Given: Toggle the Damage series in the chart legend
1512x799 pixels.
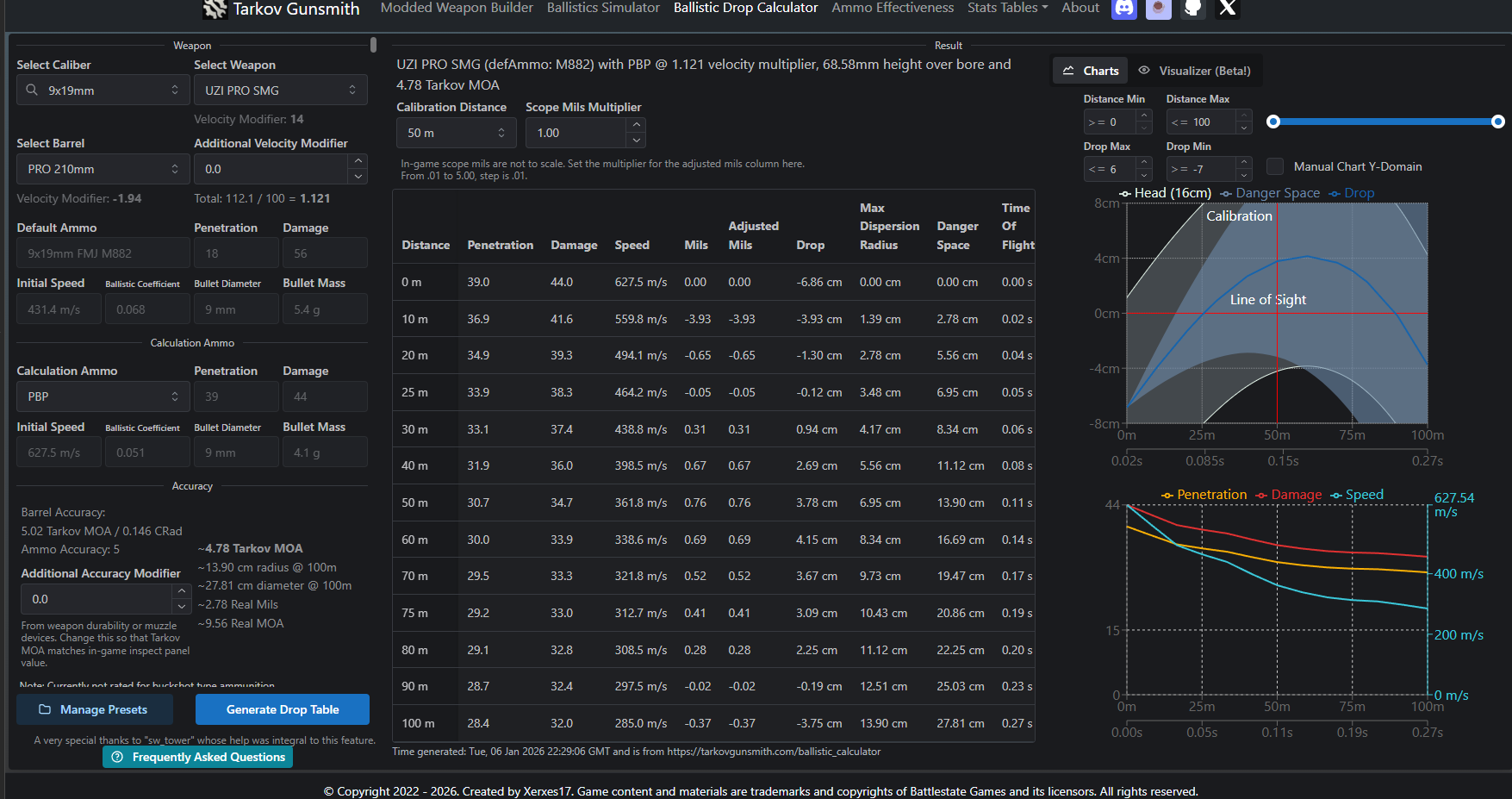Looking at the screenshot, I should pyautogui.click(x=1289, y=495).
